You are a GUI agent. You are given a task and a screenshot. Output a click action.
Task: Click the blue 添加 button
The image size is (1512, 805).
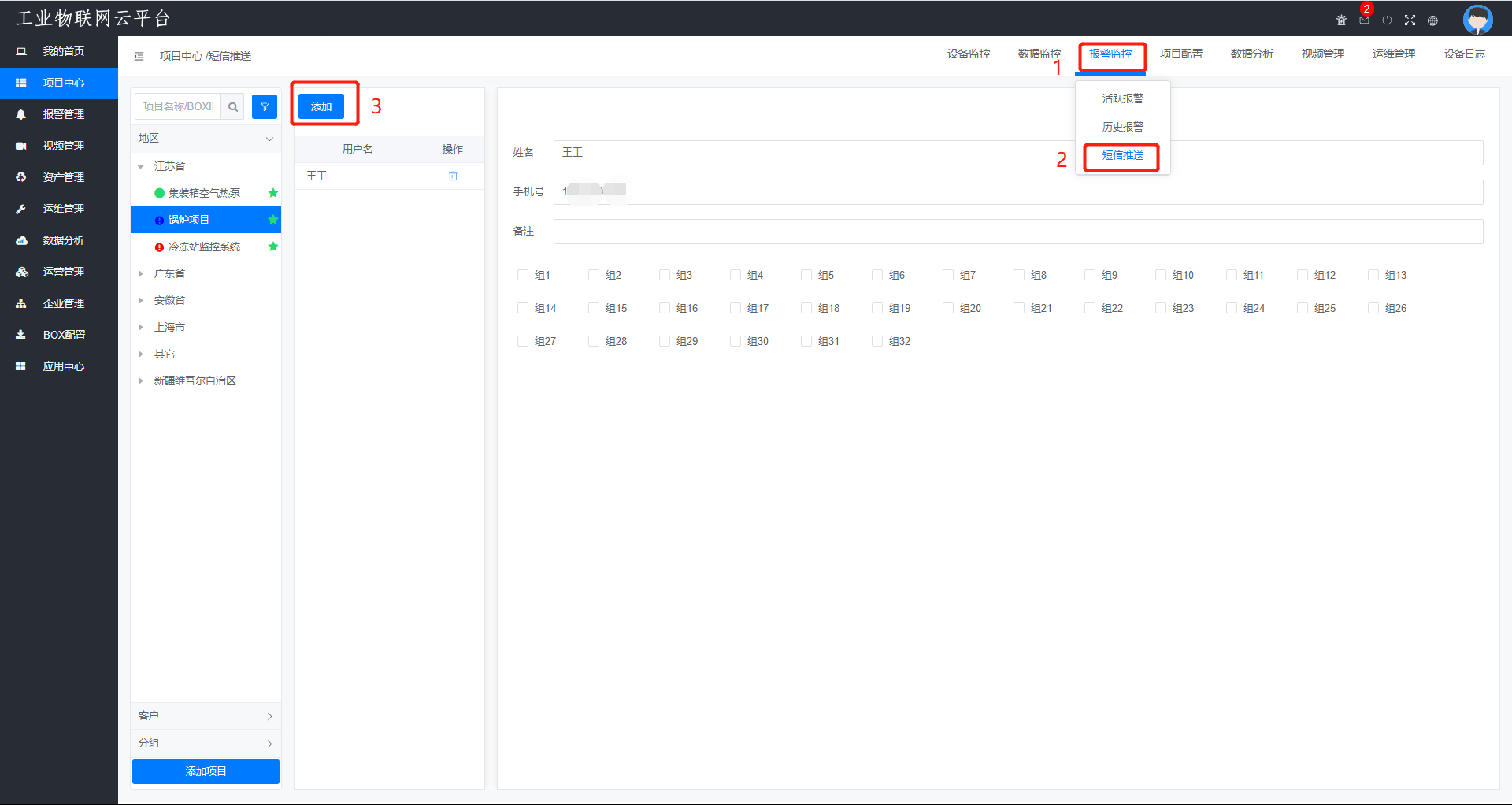coord(321,106)
